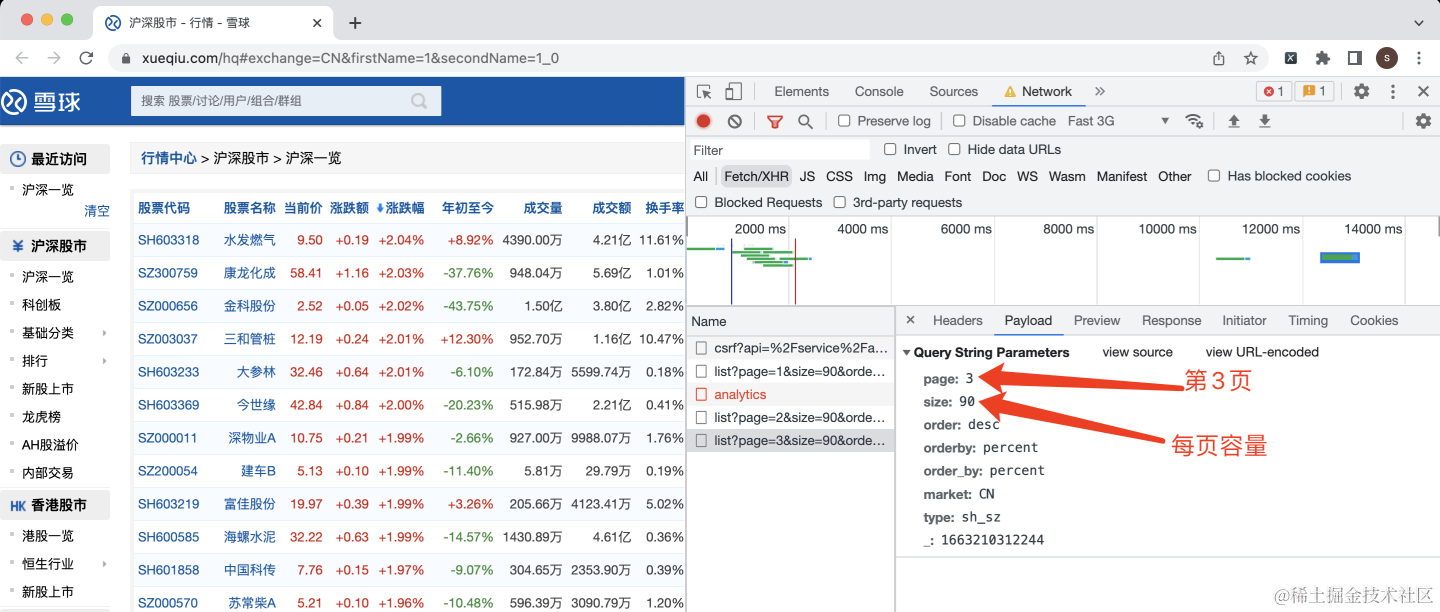Open 科创板 in the sidebar
This screenshot has height=612, width=1440.
[x=41, y=305]
